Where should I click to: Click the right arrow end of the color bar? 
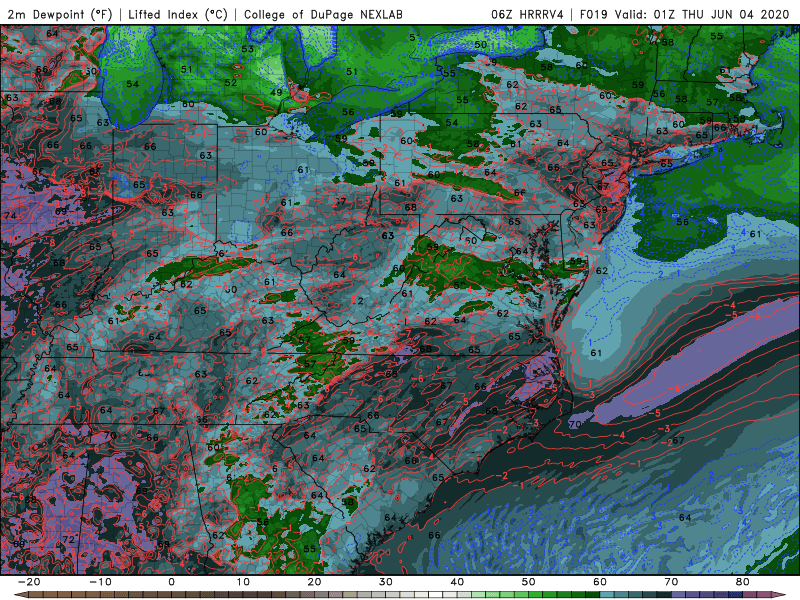click(x=780, y=595)
